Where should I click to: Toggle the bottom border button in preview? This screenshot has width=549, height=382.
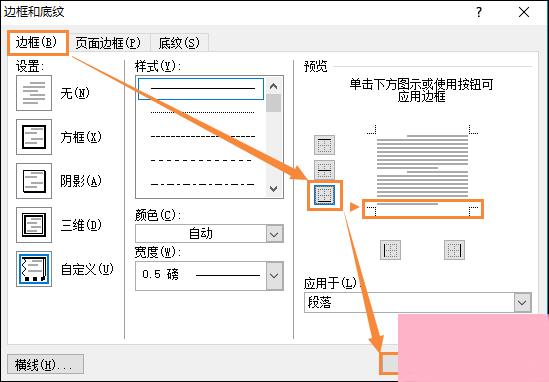325,195
